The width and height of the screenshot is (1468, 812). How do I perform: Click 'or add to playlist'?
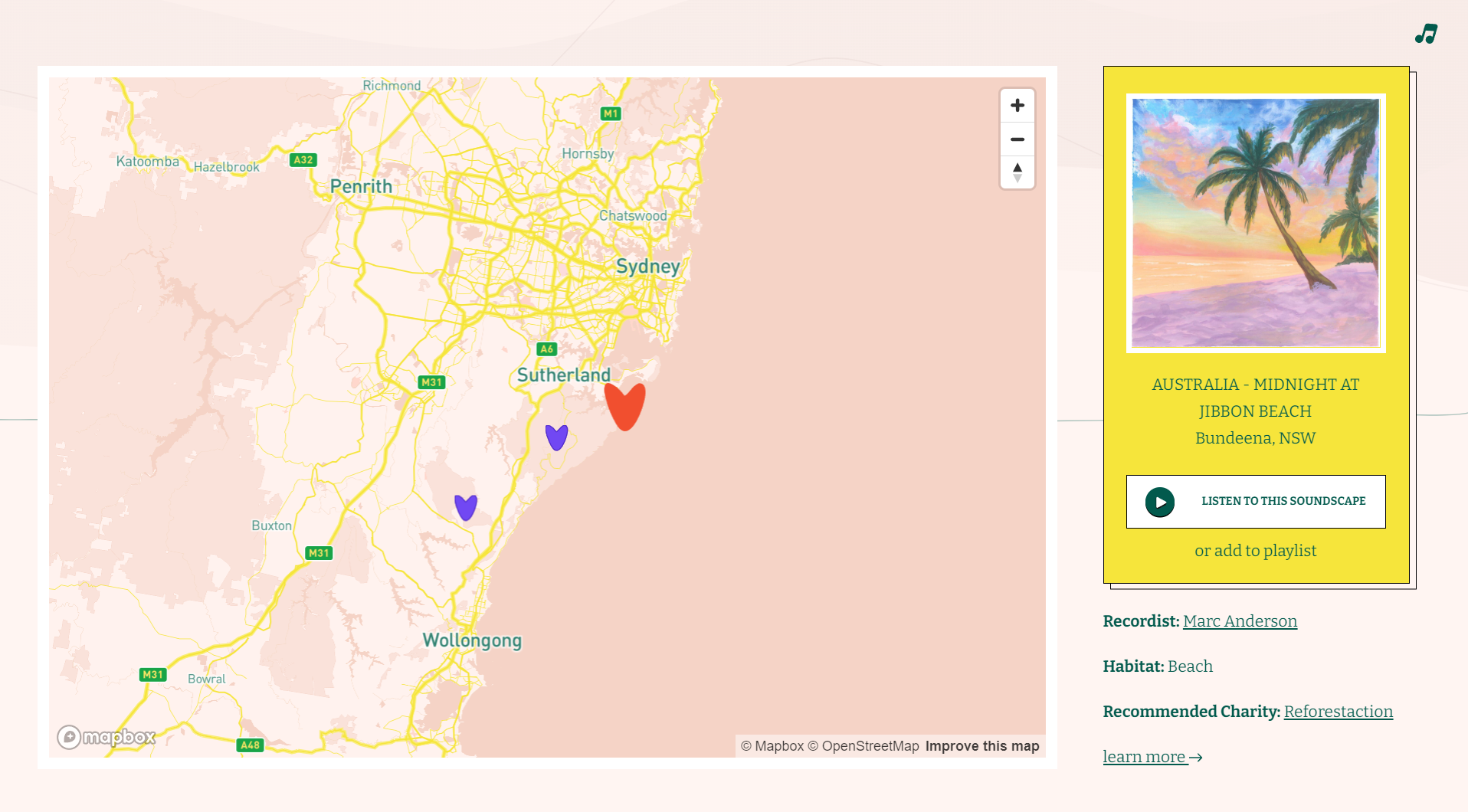click(1256, 551)
